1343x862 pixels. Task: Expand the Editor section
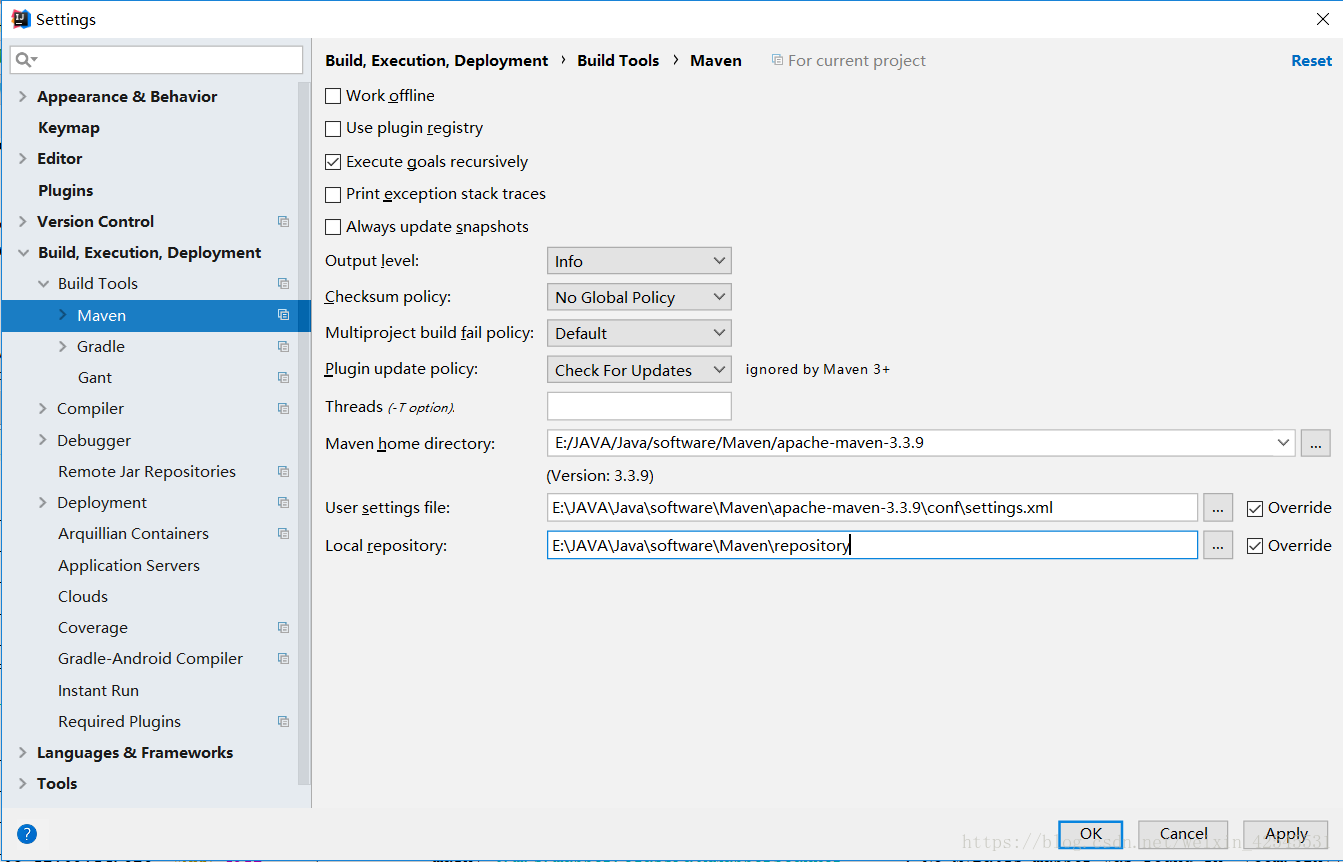pos(22,159)
